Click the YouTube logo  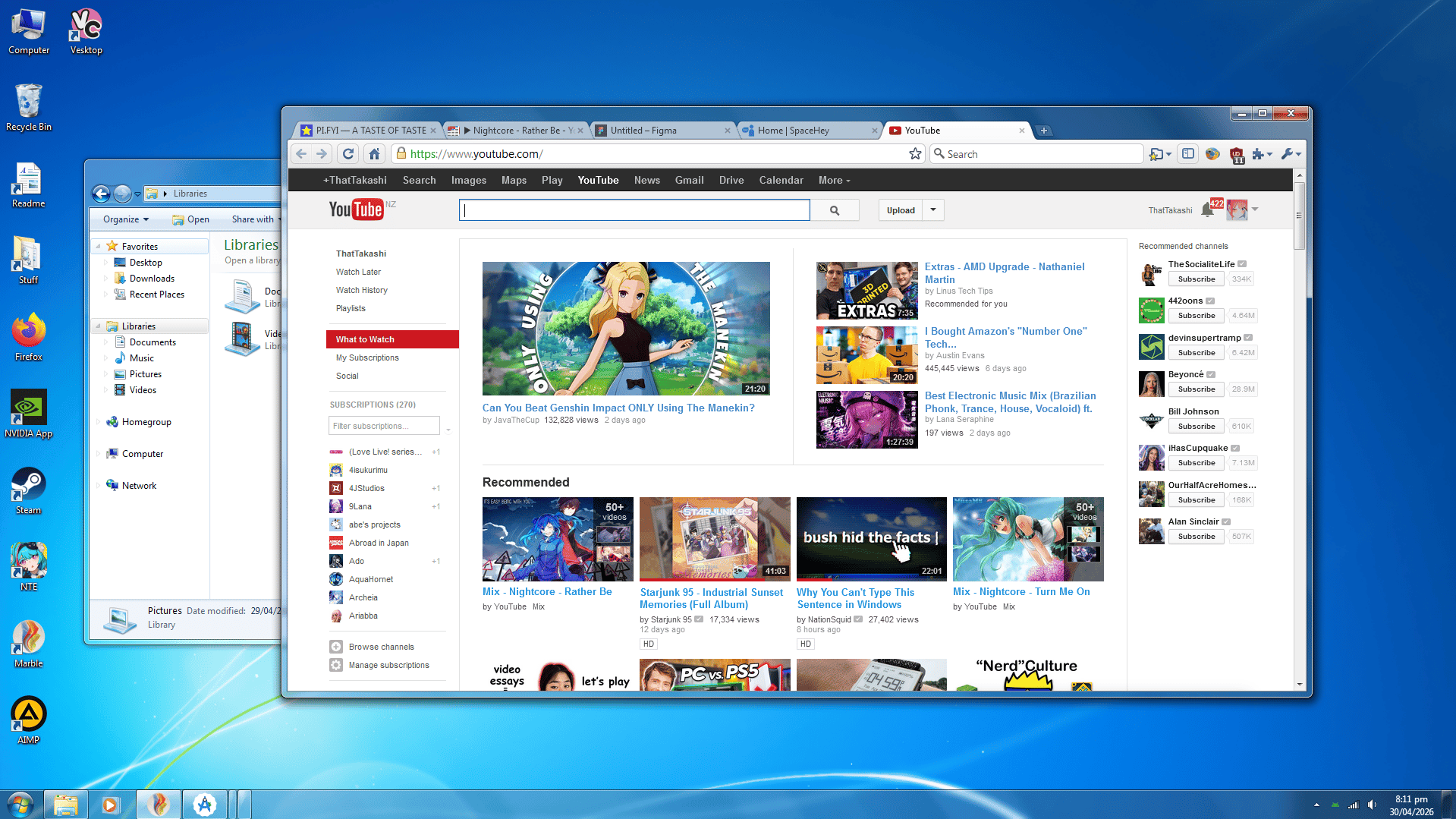[x=357, y=209]
